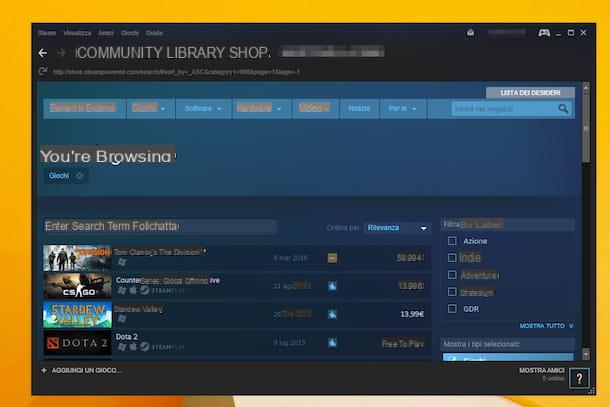
Task: Open the Guida menu
Action: tap(154, 33)
